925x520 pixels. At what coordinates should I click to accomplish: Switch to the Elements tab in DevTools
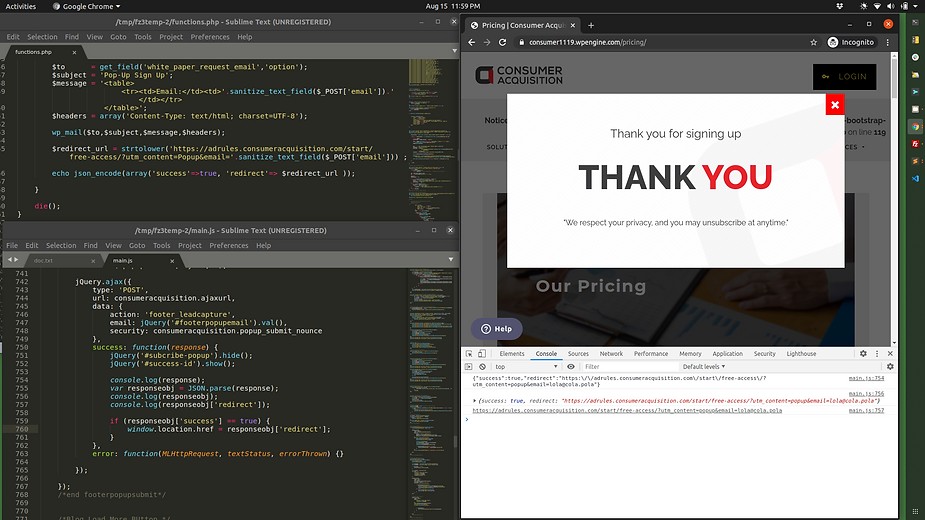pyautogui.click(x=511, y=354)
